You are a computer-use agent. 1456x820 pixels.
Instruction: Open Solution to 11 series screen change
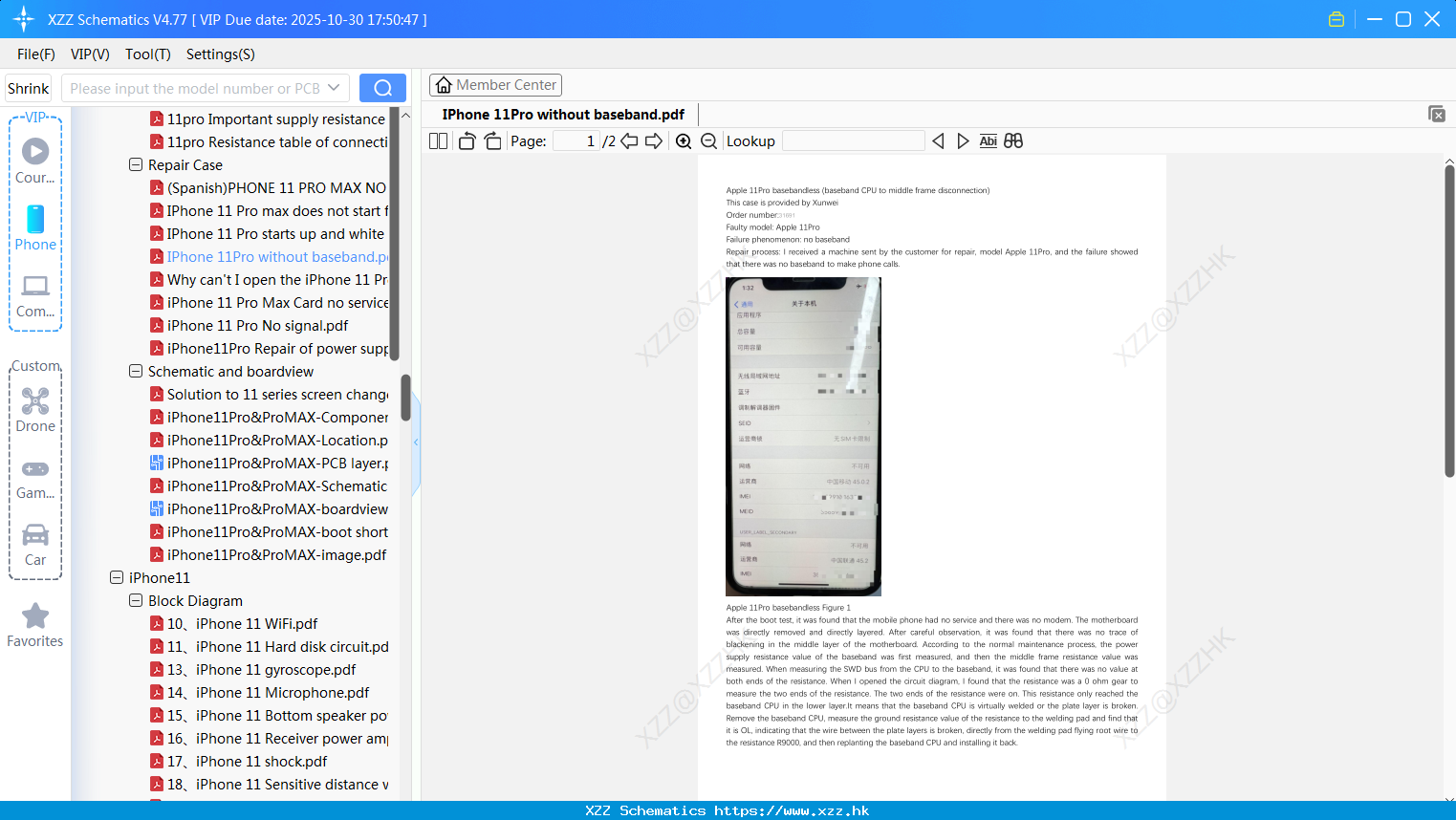tap(269, 394)
